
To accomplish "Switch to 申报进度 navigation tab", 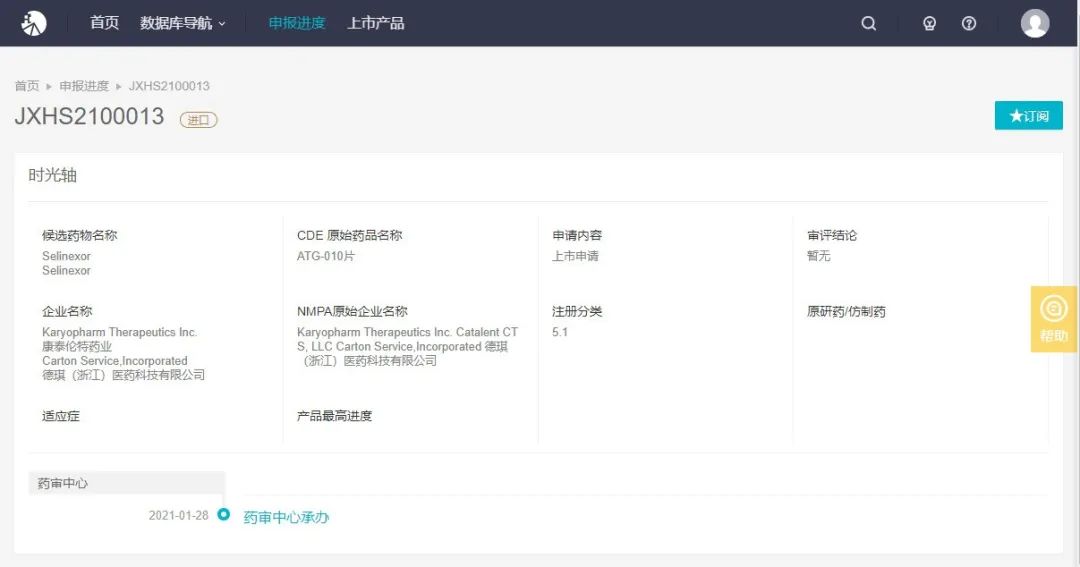I will pos(297,23).
